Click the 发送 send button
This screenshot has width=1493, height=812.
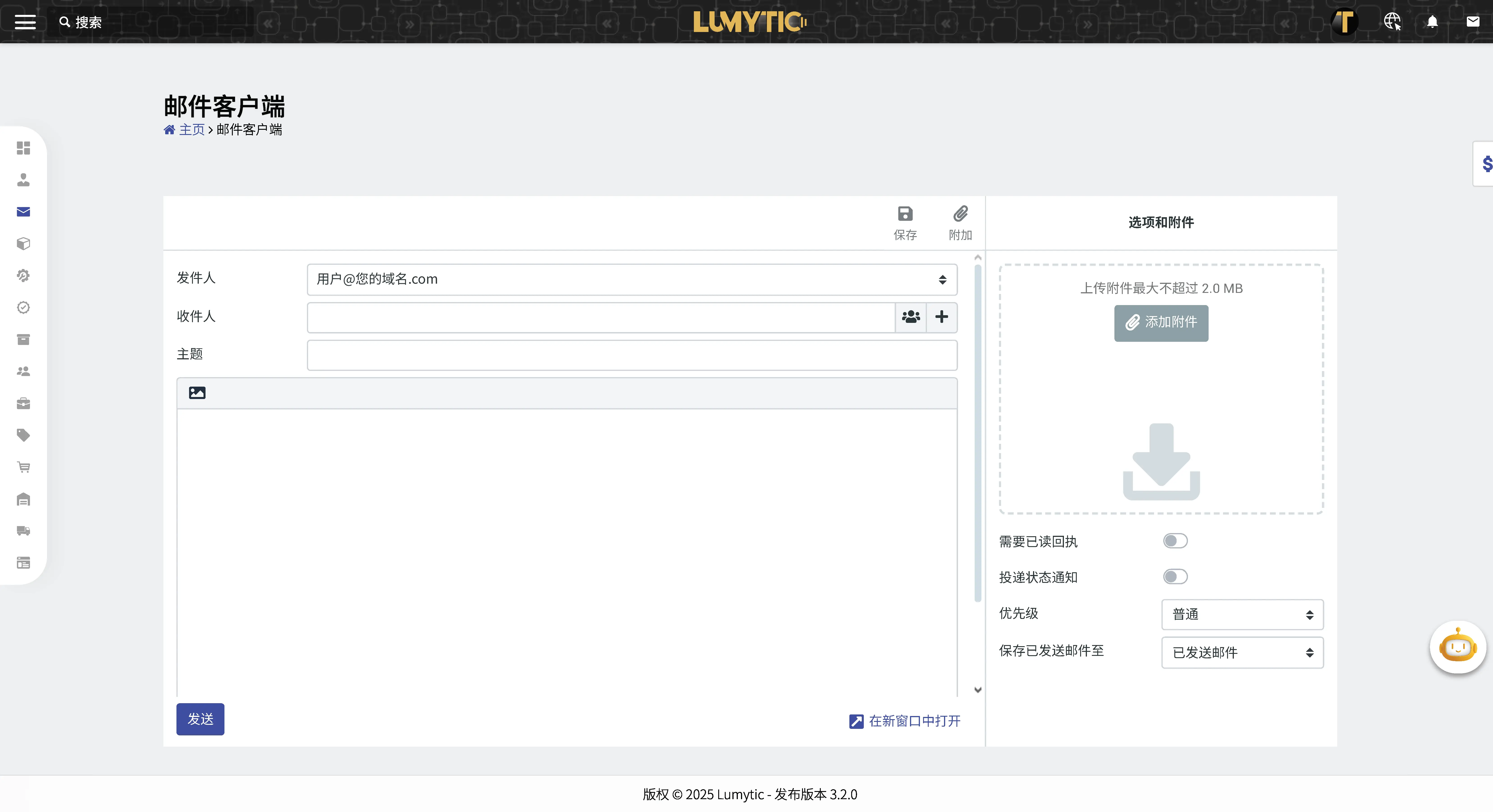tap(200, 719)
